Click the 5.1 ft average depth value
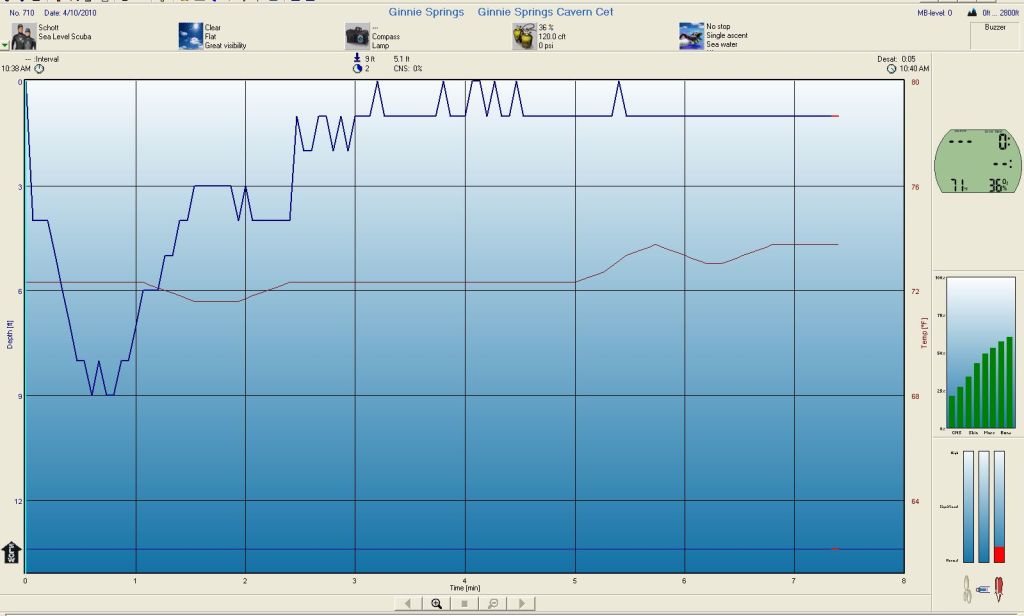1024x616 pixels. pyautogui.click(x=401, y=59)
